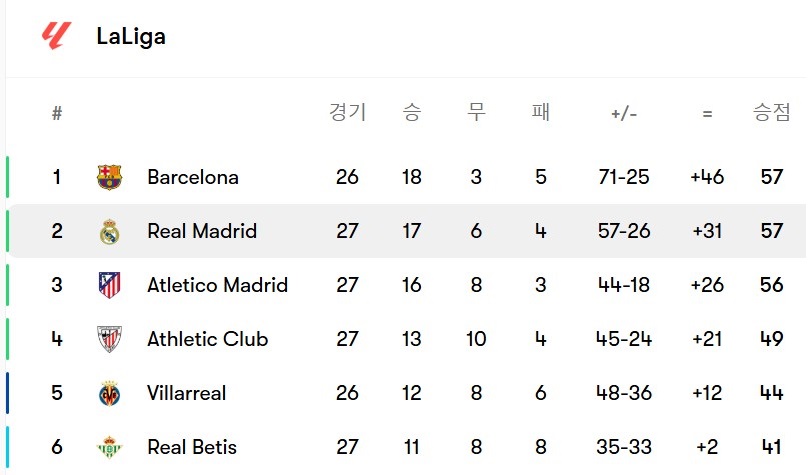Select the Real Madrid team name

point(202,232)
